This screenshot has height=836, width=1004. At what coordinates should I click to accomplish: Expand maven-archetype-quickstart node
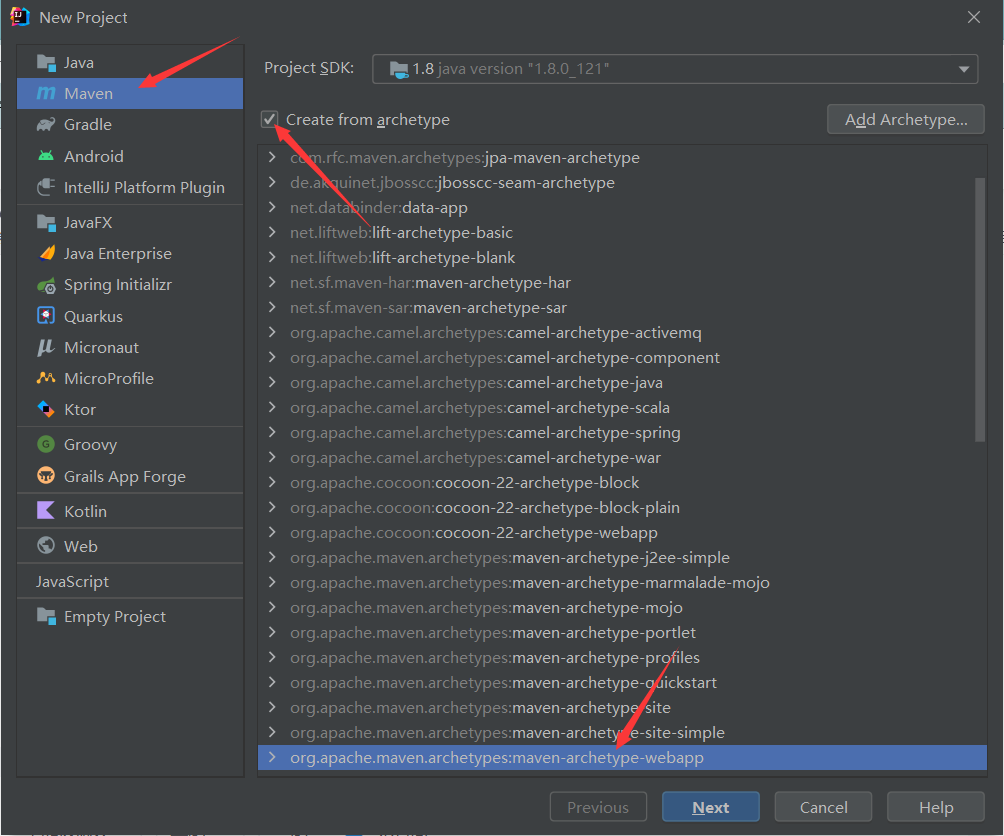272,682
